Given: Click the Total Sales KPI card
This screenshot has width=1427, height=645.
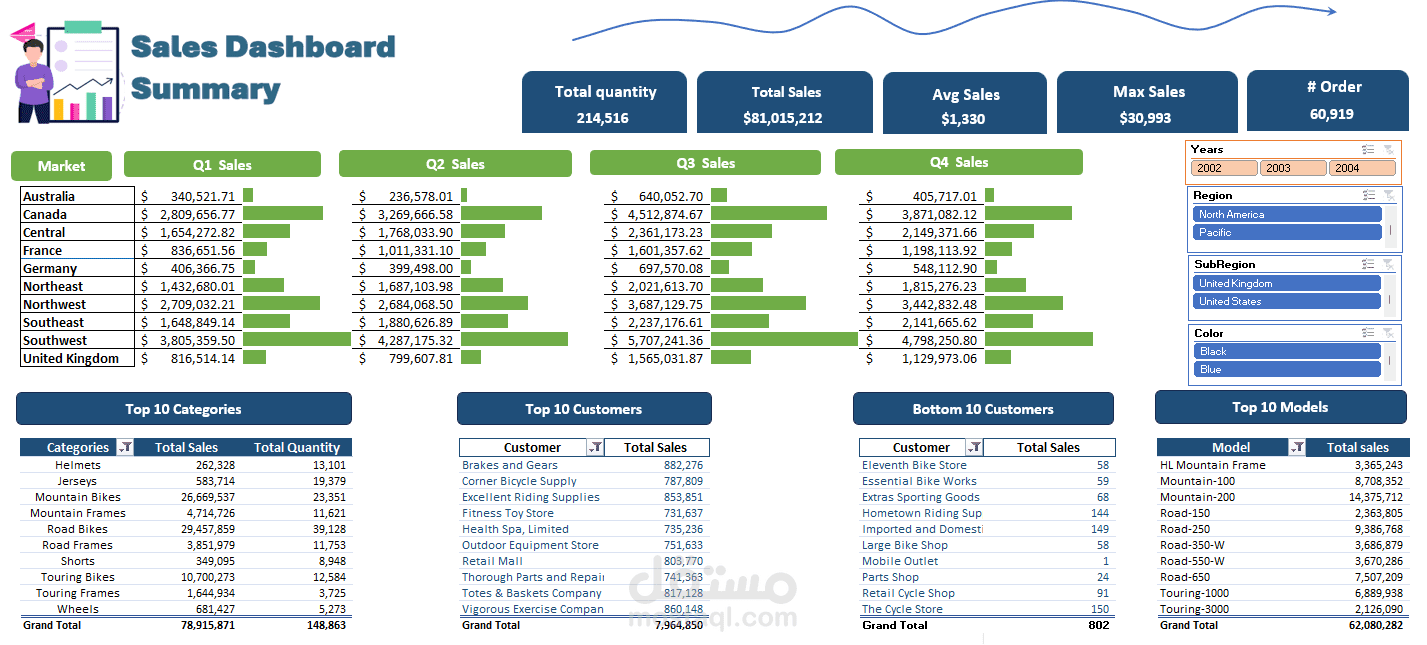Looking at the screenshot, I should pos(785,102).
